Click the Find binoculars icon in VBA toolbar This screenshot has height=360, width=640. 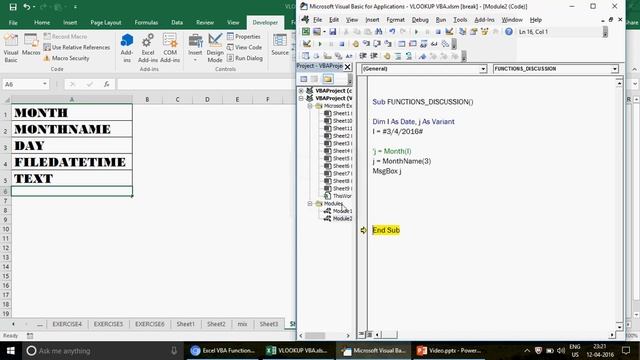378,31
